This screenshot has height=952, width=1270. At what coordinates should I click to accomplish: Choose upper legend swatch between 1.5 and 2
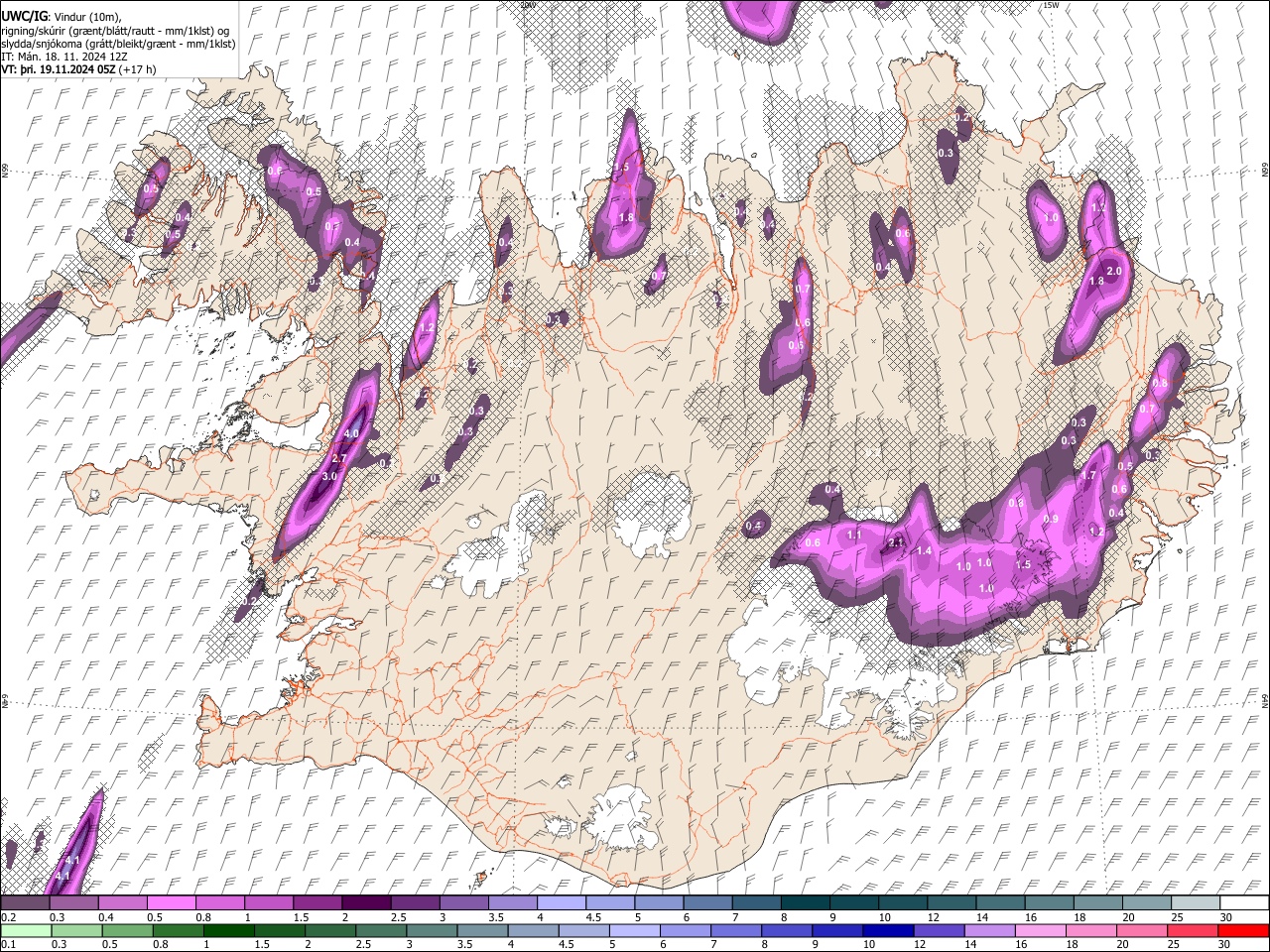point(317,903)
